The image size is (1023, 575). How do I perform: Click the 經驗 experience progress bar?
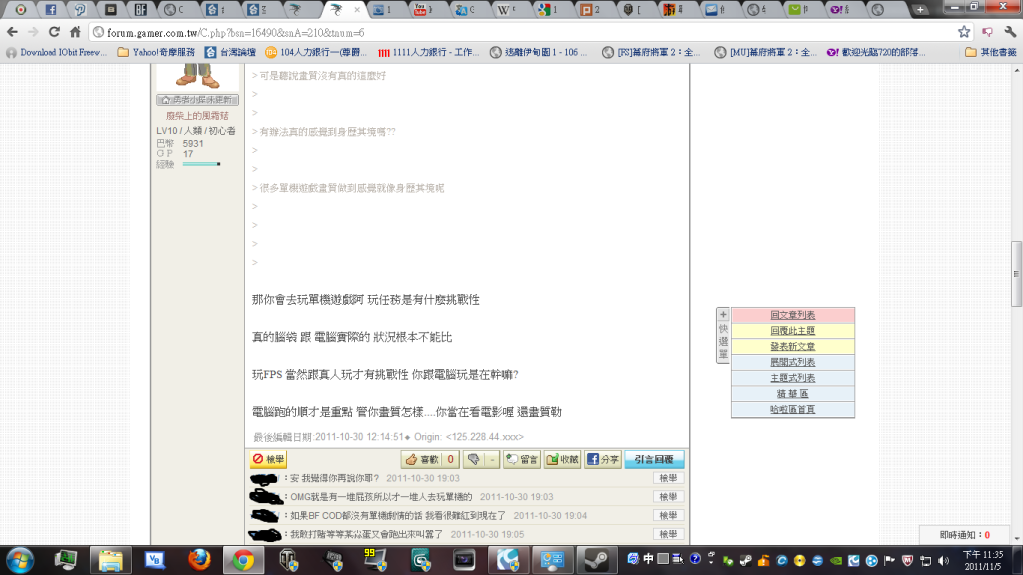201,164
